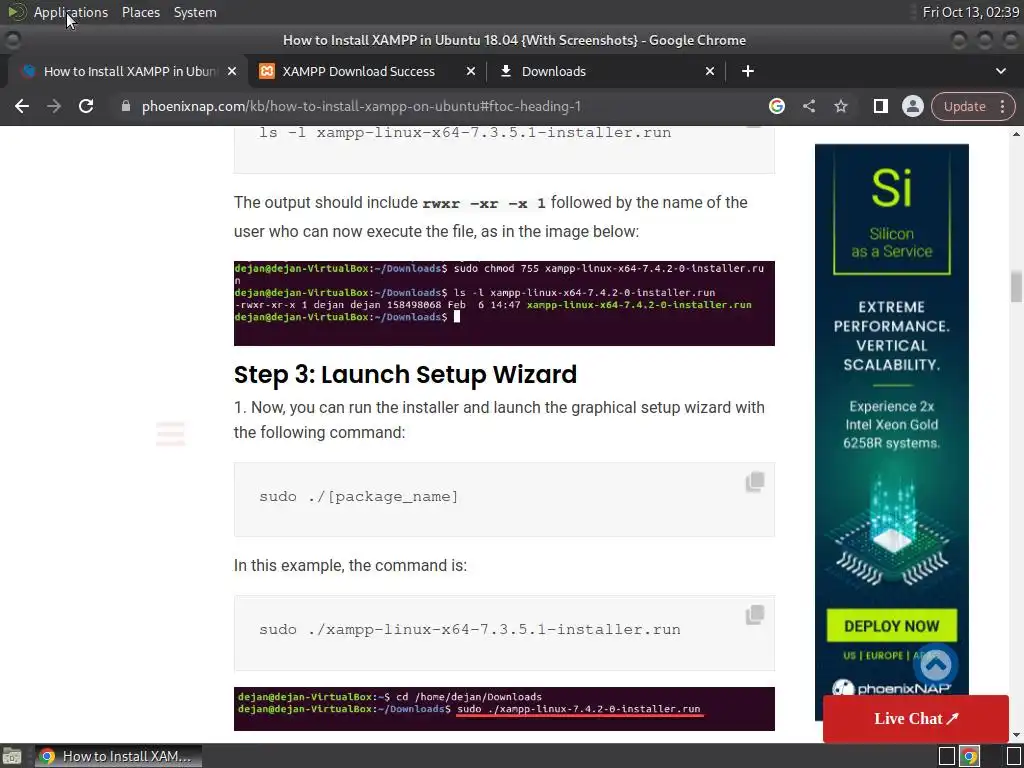
Task: Switch to the XAMPP Download Success tab
Action: (367, 71)
